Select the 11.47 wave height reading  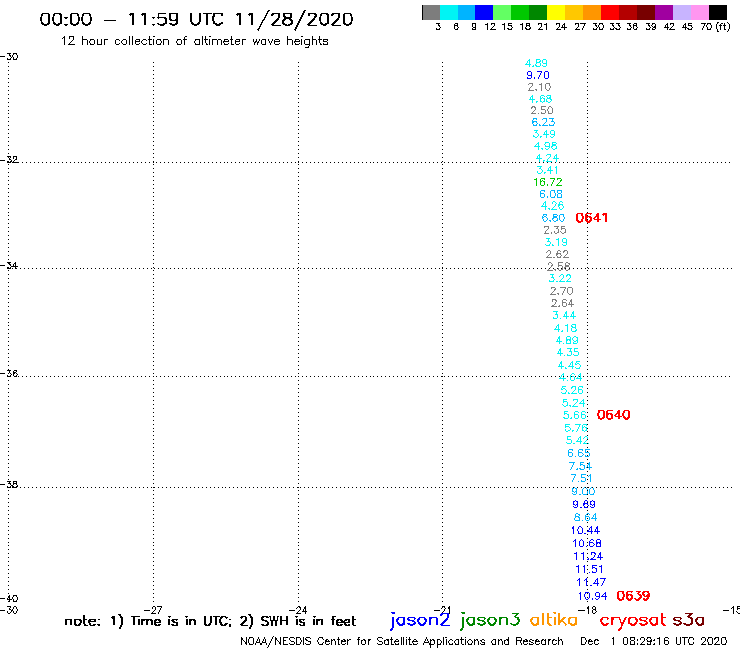point(591,582)
